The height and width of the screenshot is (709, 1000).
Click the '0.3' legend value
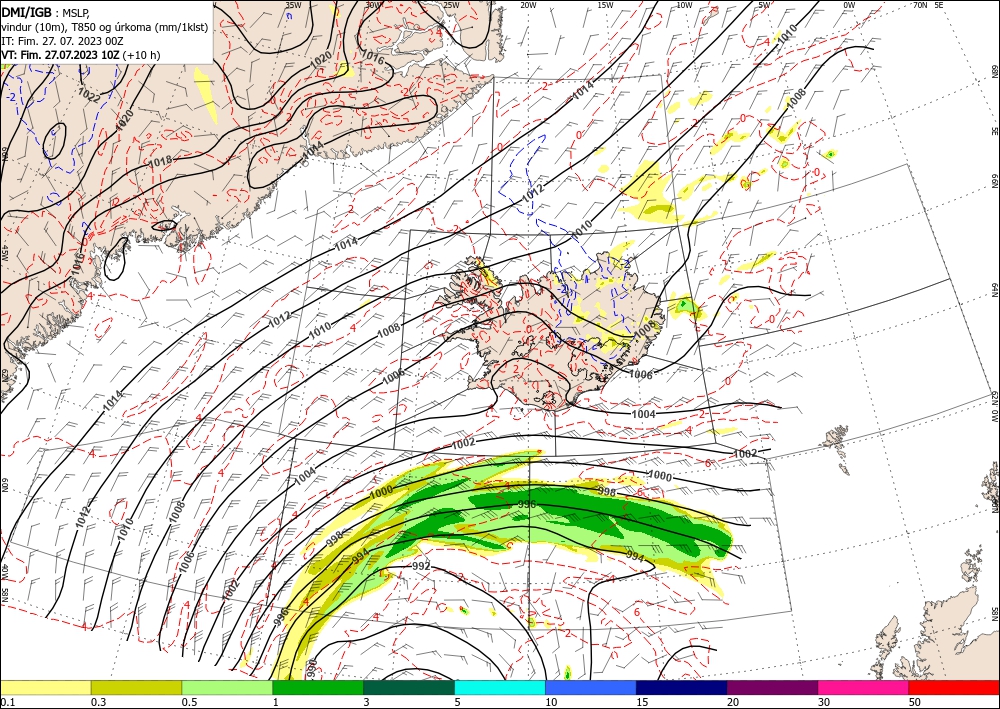[x=98, y=703]
